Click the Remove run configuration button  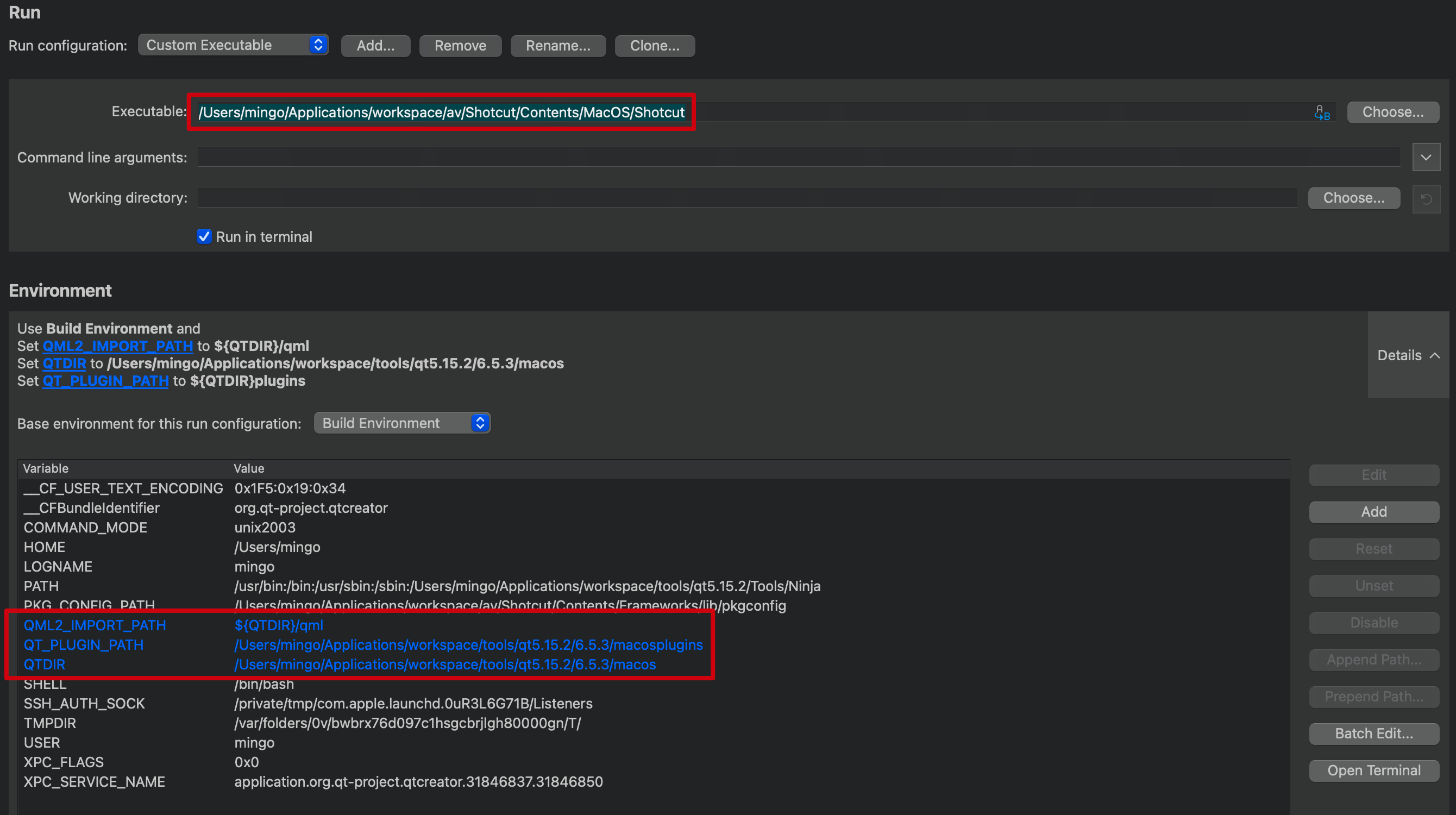click(x=460, y=46)
